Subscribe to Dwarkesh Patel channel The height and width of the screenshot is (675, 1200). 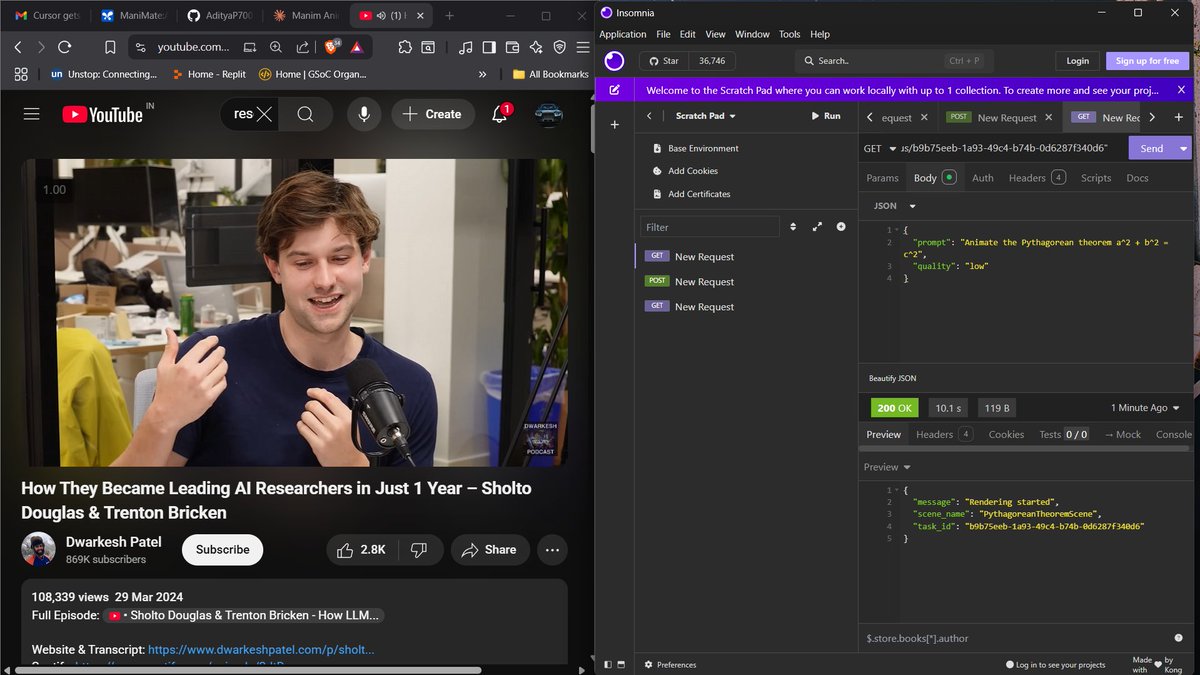pos(222,549)
